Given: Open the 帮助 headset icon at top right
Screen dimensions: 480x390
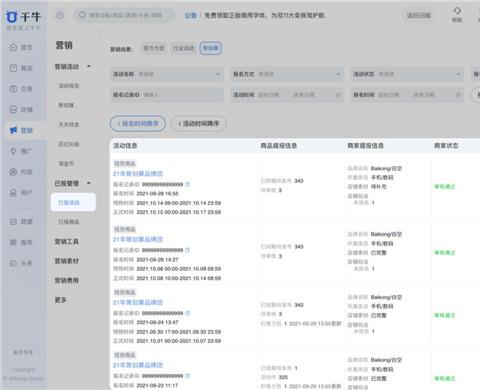Looking at the screenshot, I should 457,11.
